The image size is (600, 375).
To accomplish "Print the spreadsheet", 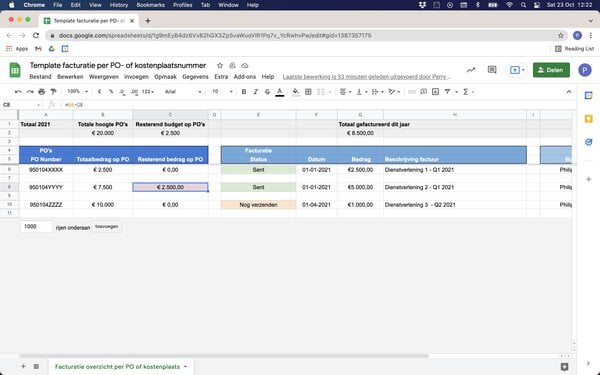I will point(42,92).
